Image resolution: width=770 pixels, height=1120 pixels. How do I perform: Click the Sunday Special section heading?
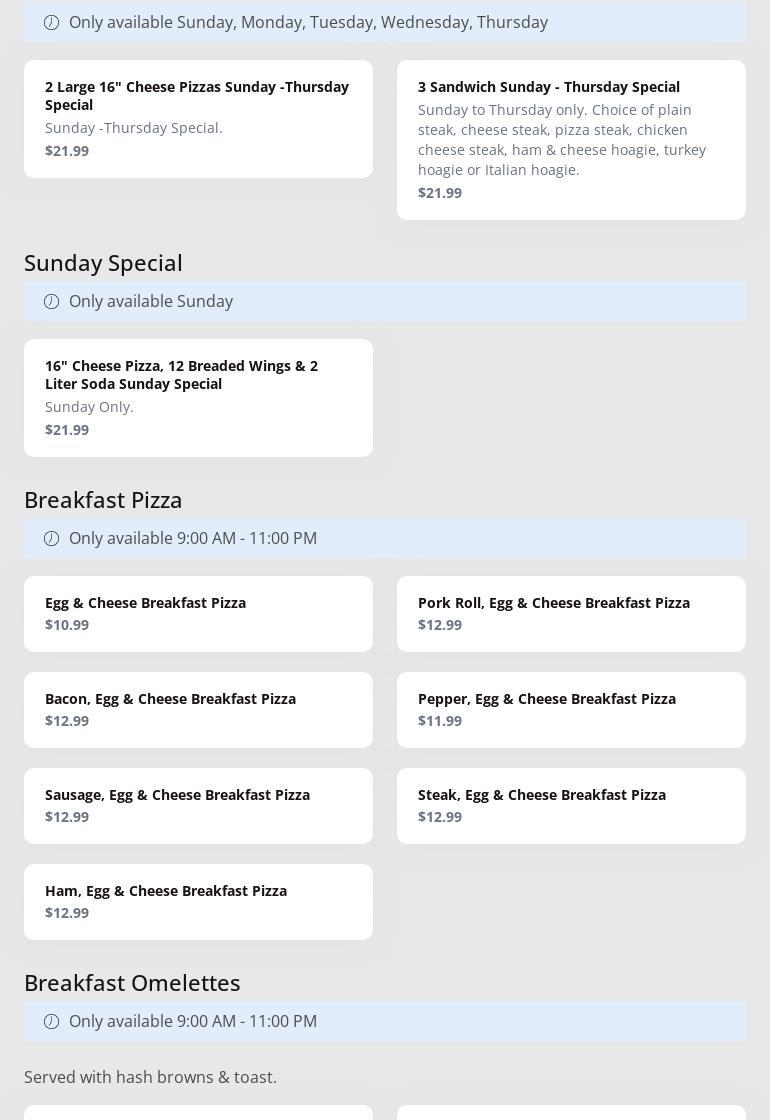[x=103, y=262]
